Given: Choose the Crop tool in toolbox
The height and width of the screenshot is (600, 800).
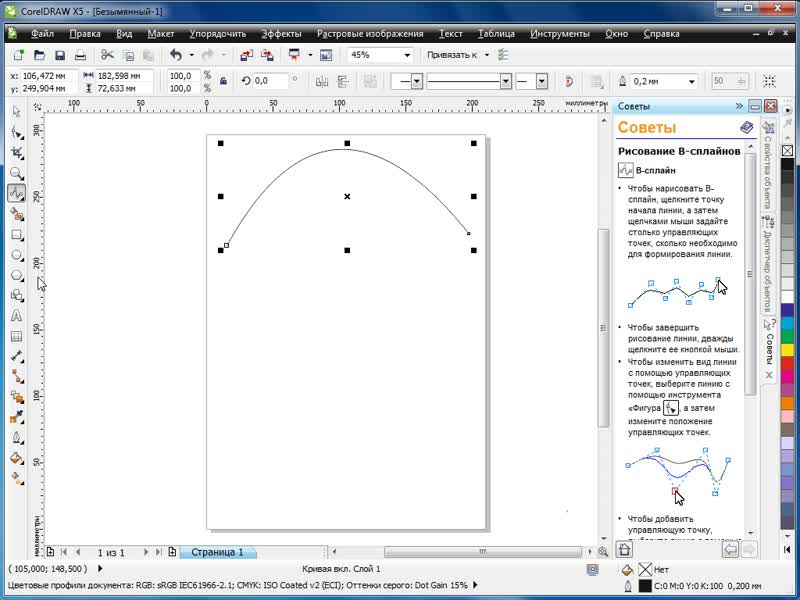Looking at the screenshot, I should pos(16,153).
